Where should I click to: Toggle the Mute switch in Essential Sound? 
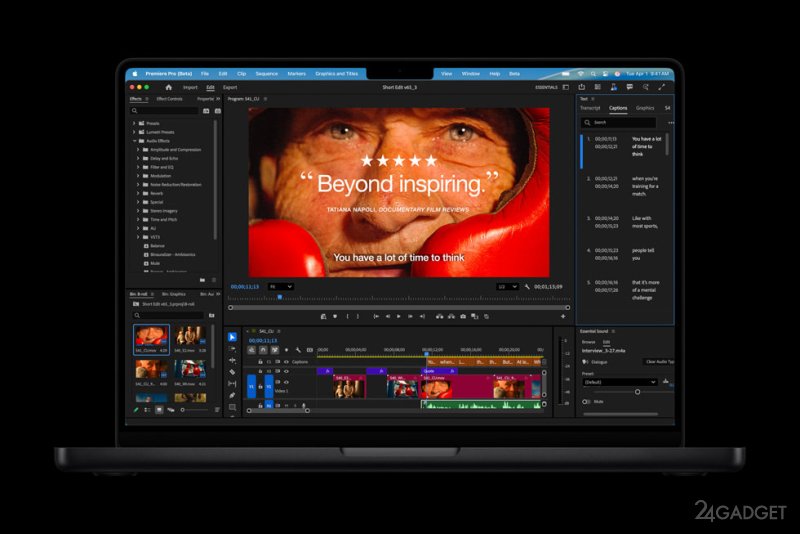point(587,401)
